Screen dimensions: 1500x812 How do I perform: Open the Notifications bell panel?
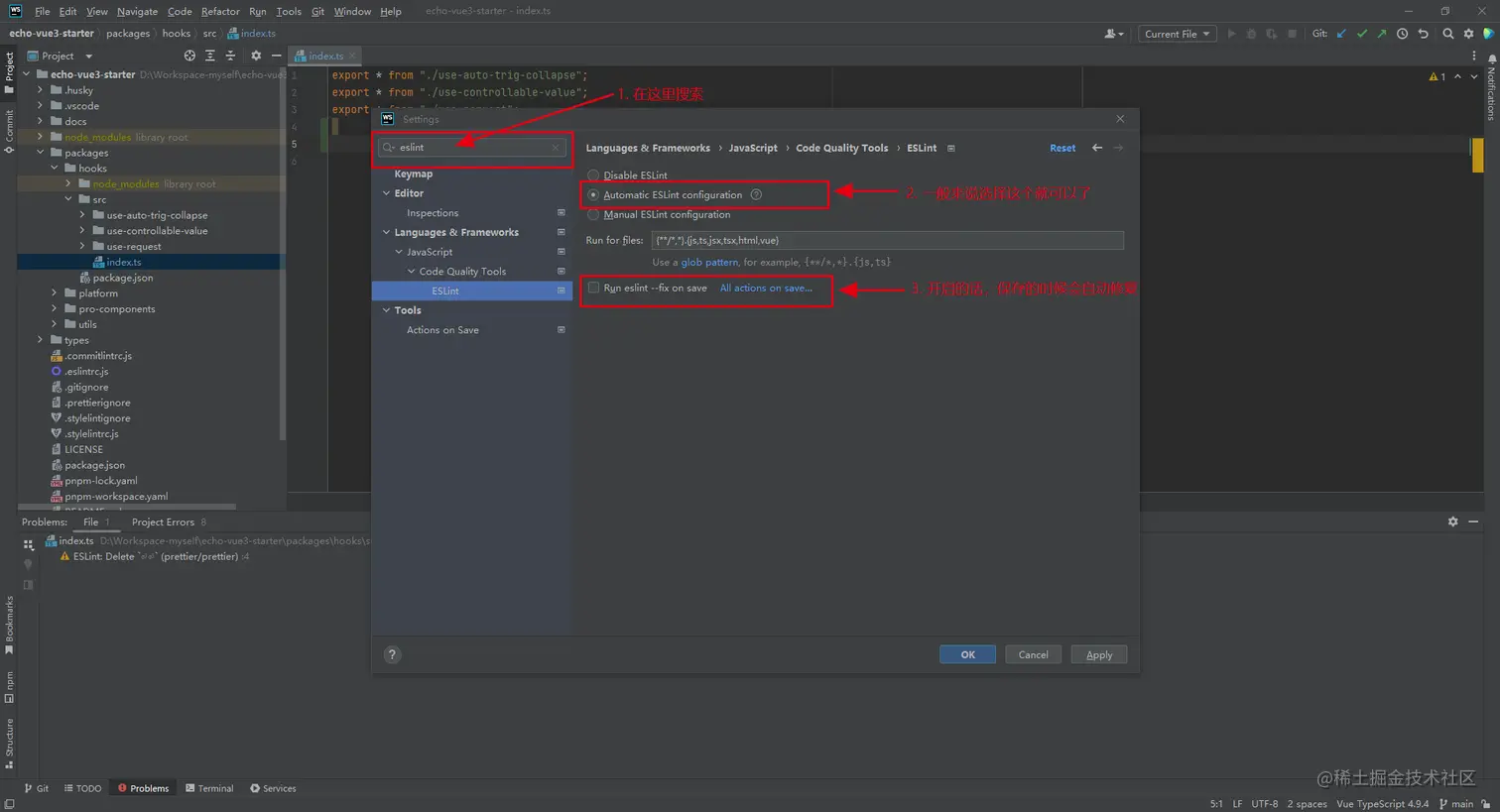coord(1491,59)
